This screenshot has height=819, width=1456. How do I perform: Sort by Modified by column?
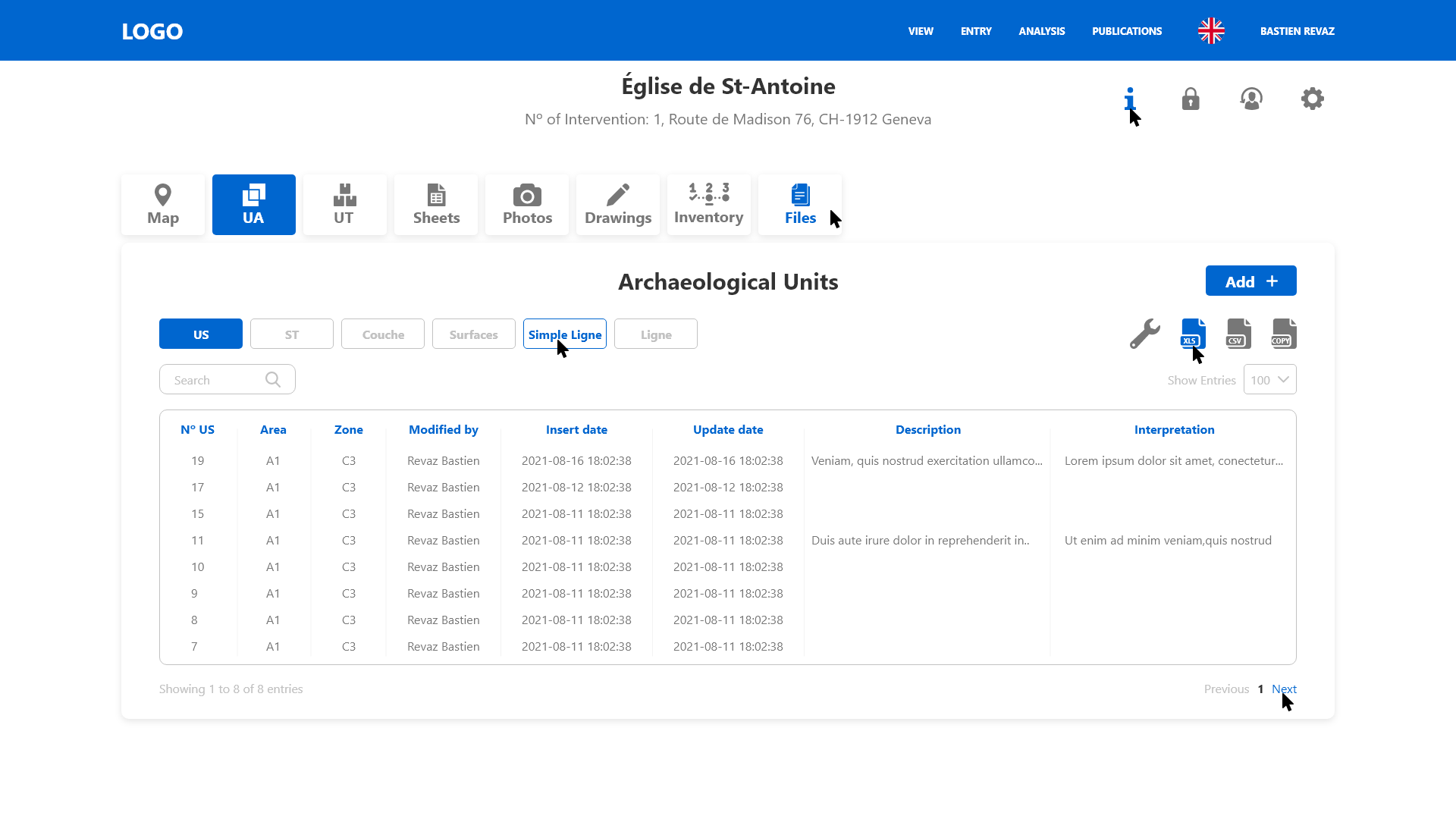pyautogui.click(x=444, y=429)
